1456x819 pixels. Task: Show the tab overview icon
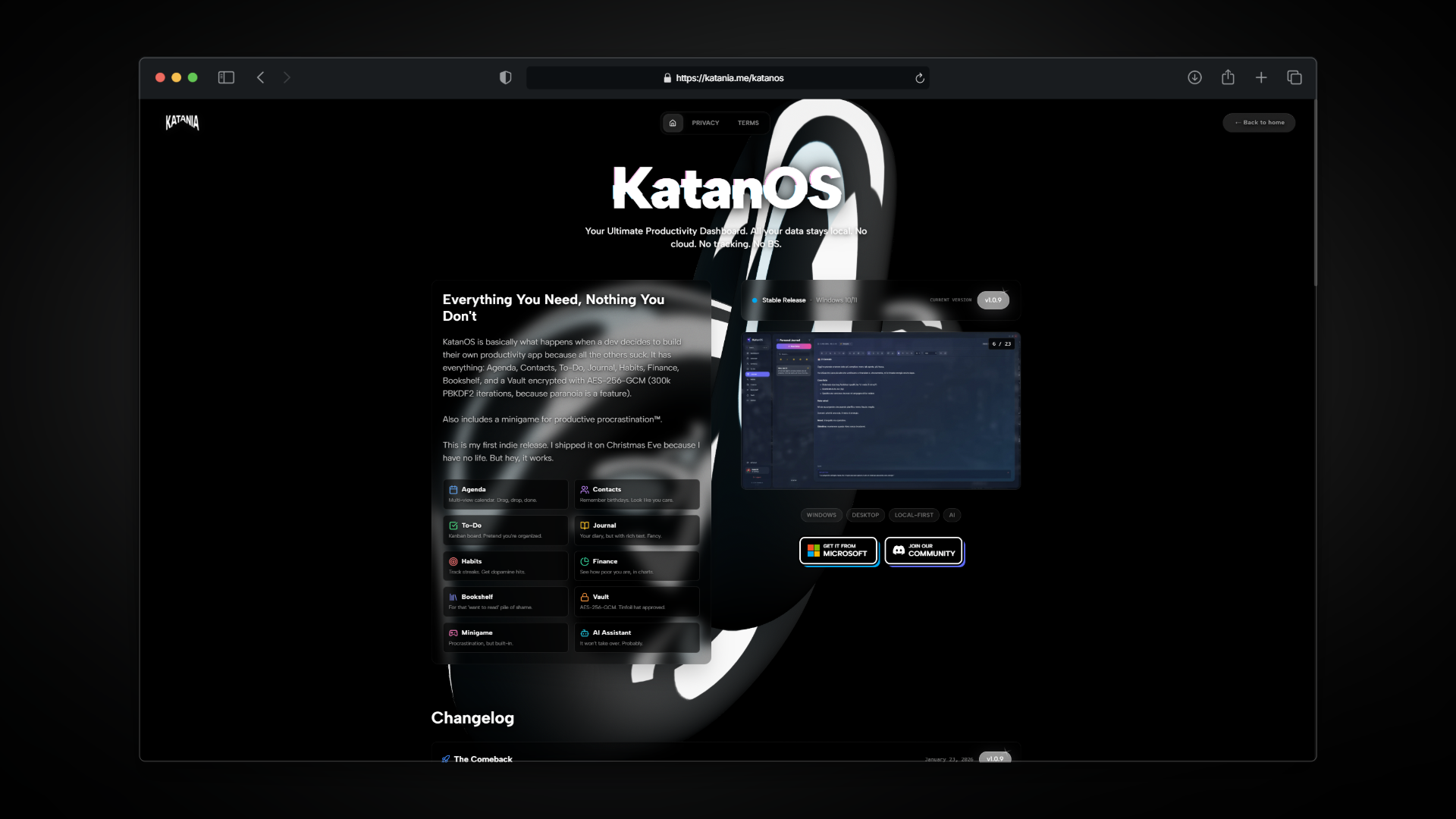(1294, 77)
